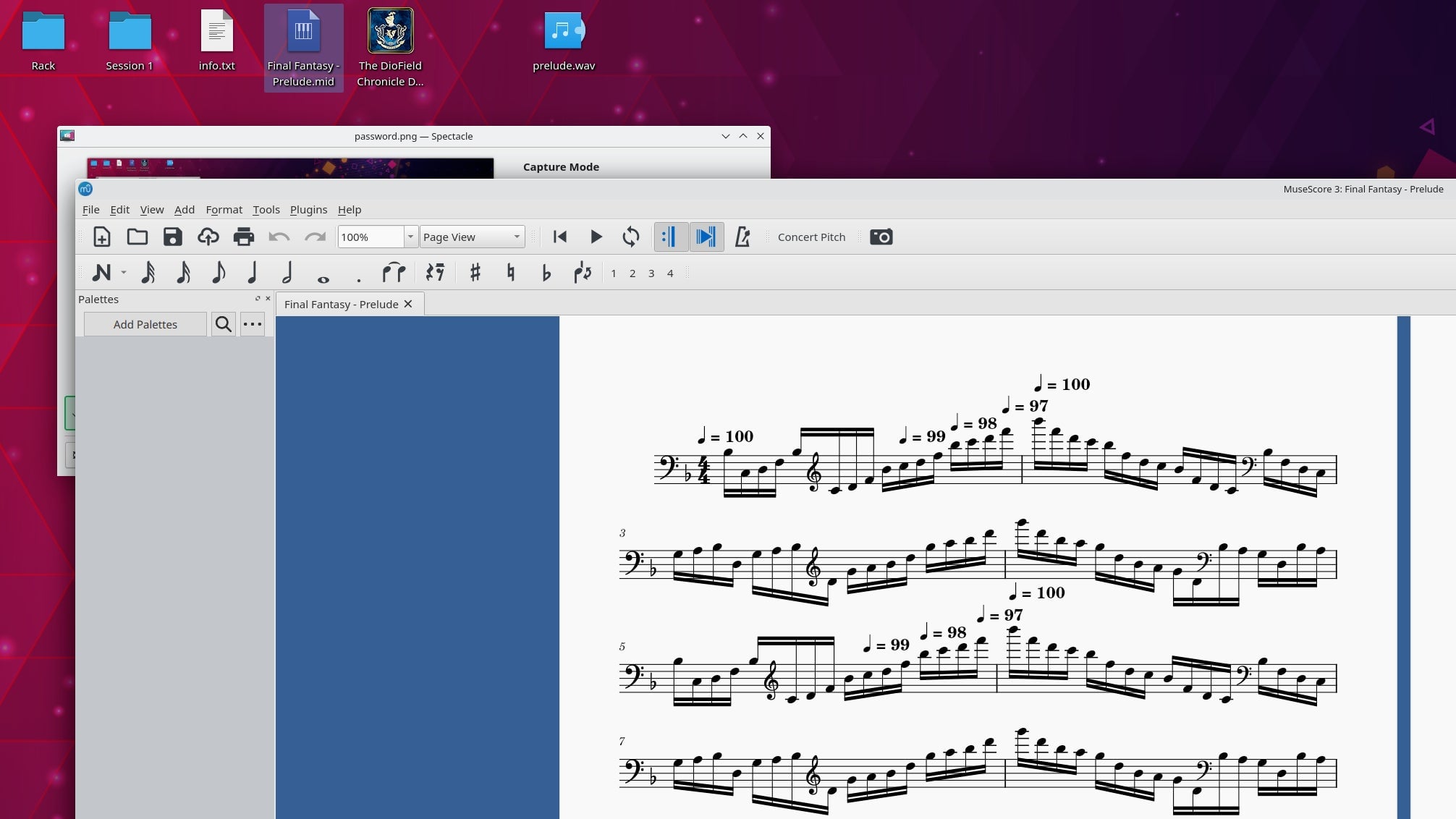Image resolution: width=1456 pixels, height=819 pixels.
Task: Click the Print score icon
Action: pos(244,237)
